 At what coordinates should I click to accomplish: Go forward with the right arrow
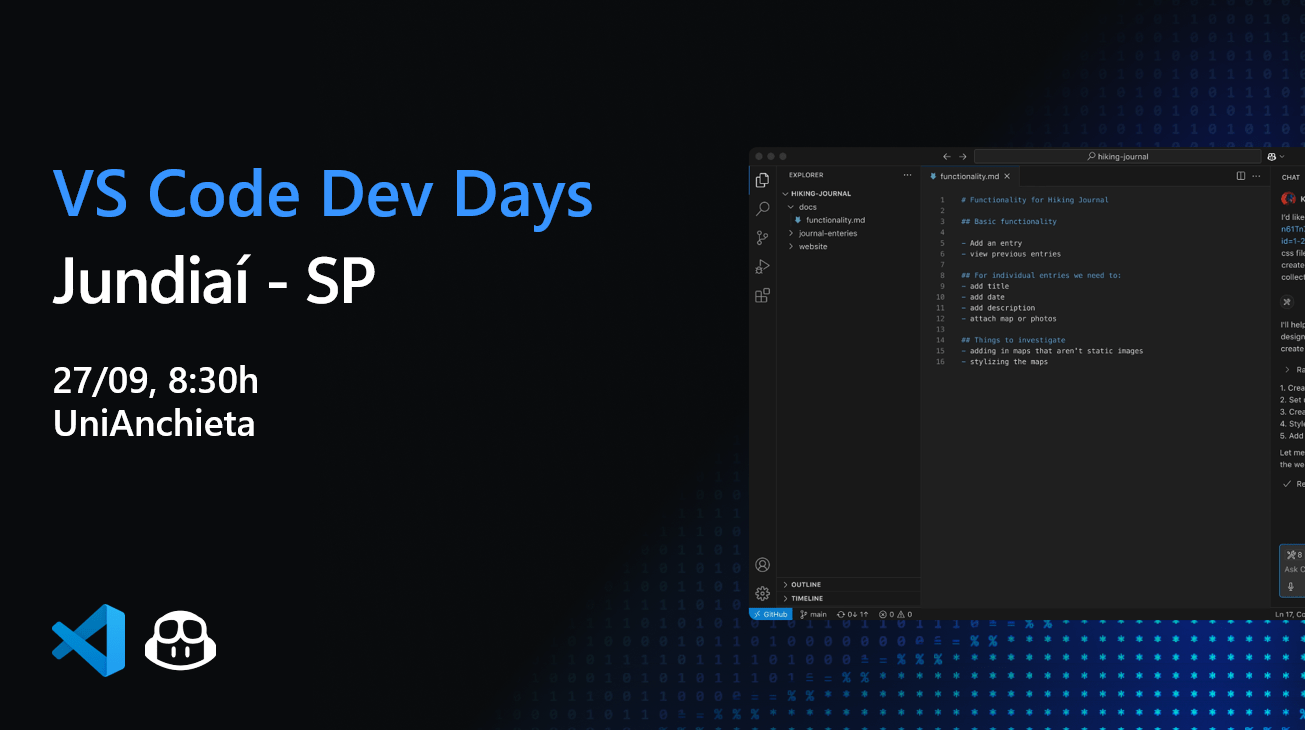pyautogui.click(x=963, y=157)
